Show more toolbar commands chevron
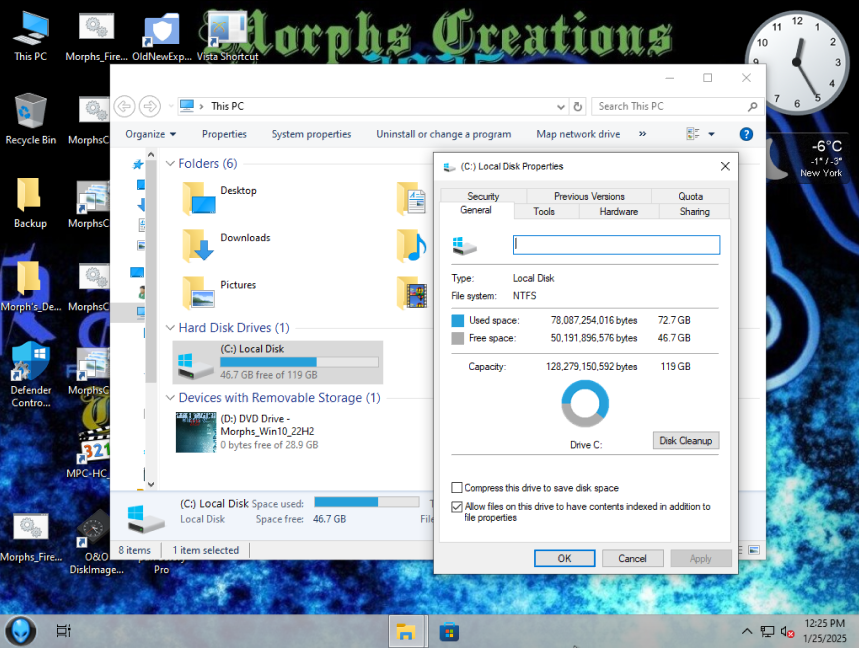Viewport: 859px width, 648px height. click(x=642, y=134)
